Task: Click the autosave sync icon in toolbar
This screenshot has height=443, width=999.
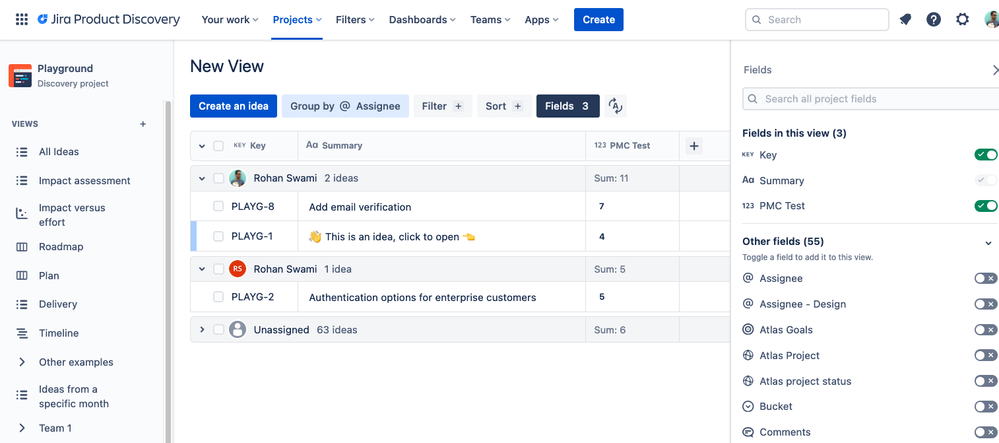Action: 615,106
